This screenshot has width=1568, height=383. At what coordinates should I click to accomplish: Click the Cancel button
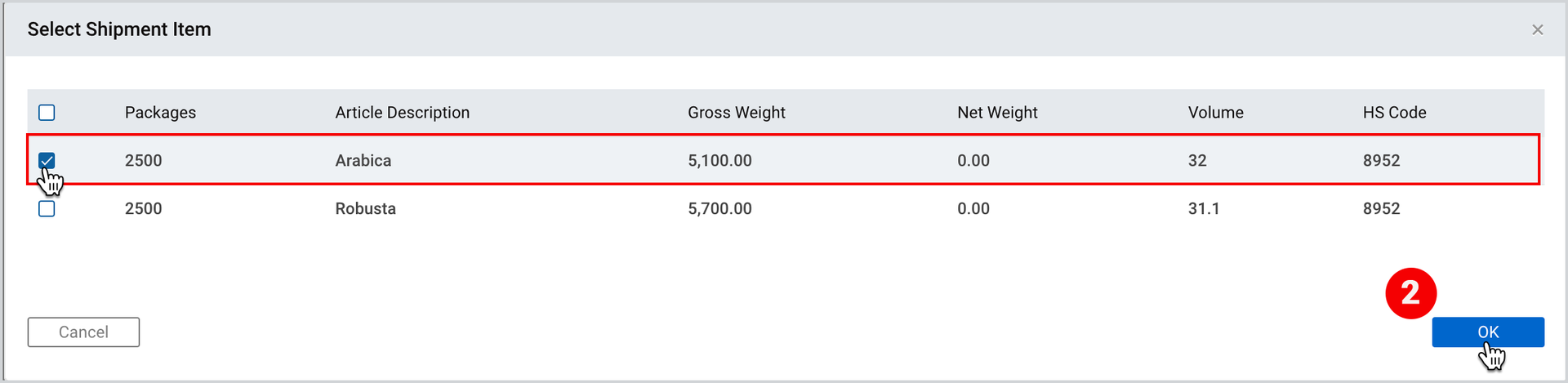point(83,332)
